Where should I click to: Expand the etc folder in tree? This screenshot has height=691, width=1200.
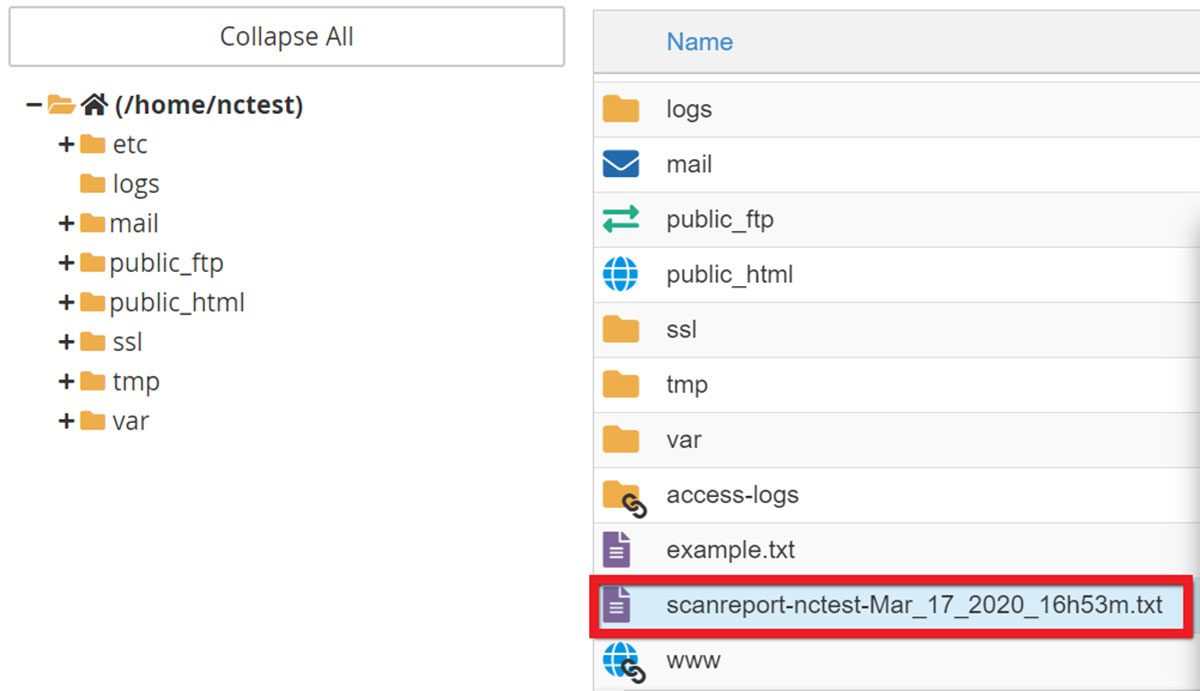[x=66, y=144]
